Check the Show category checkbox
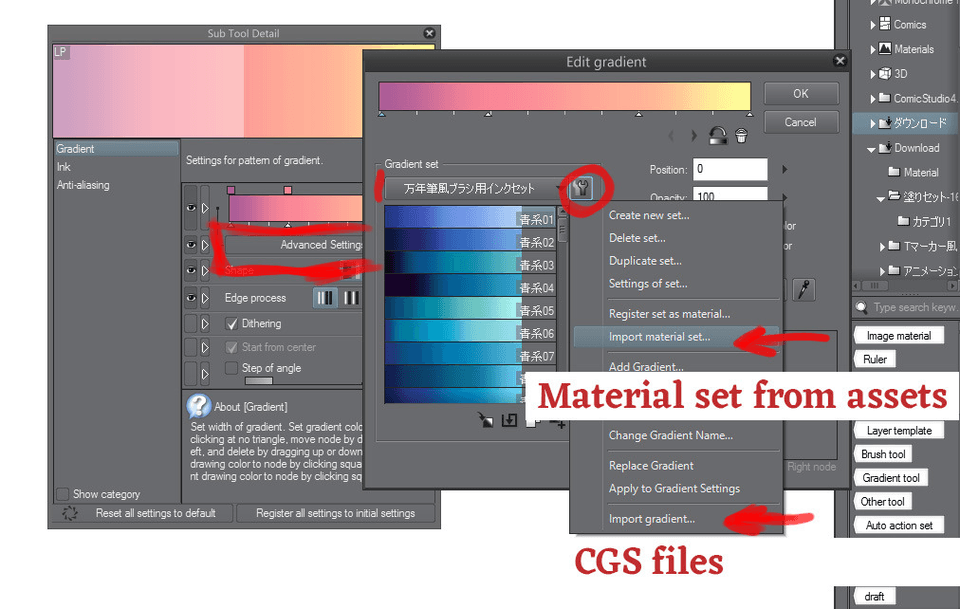Image resolution: width=960 pixels, height=609 pixels. click(62, 494)
